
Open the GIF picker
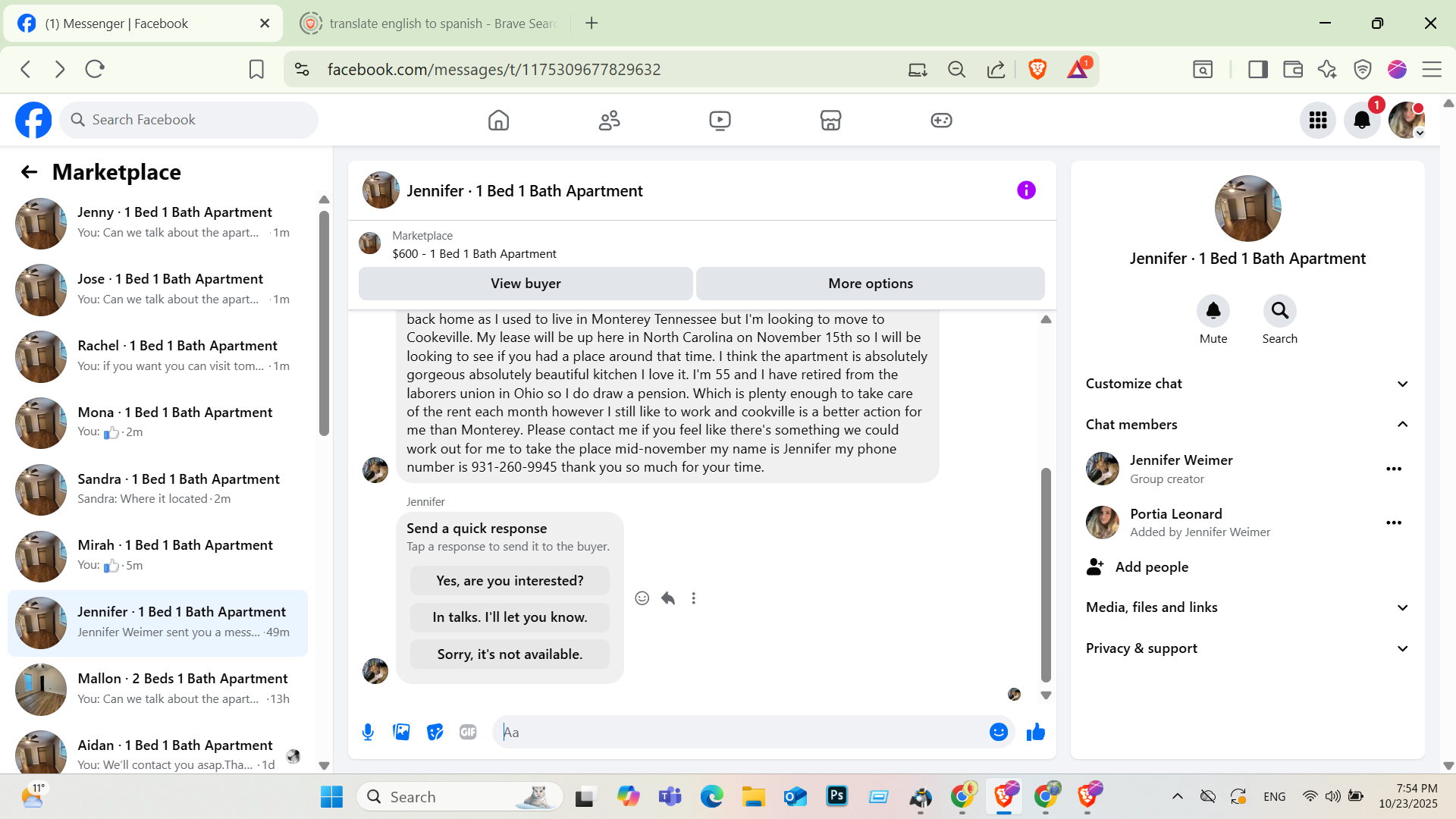point(468,732)
